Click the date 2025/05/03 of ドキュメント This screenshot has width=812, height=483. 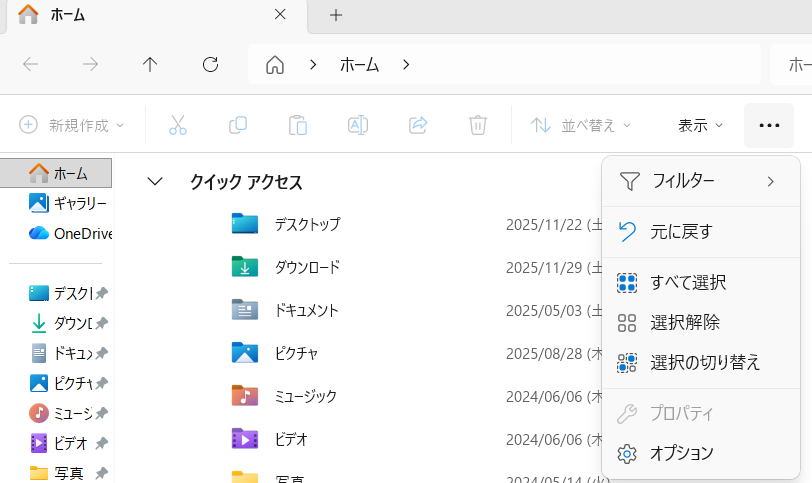pyautogui.click(x=554, y=311)
